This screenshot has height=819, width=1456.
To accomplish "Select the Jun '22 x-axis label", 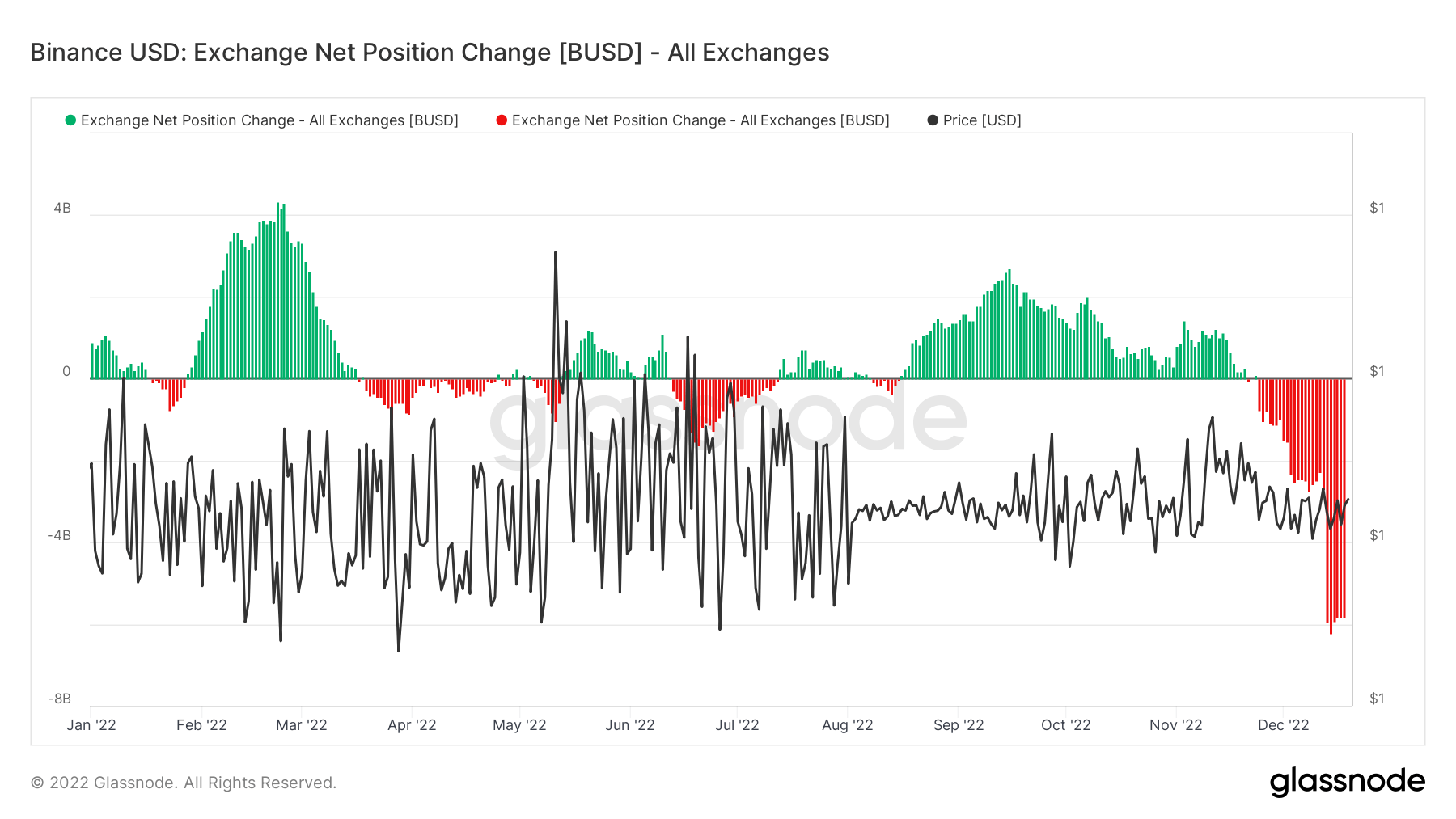I will (x=630, y=725).
